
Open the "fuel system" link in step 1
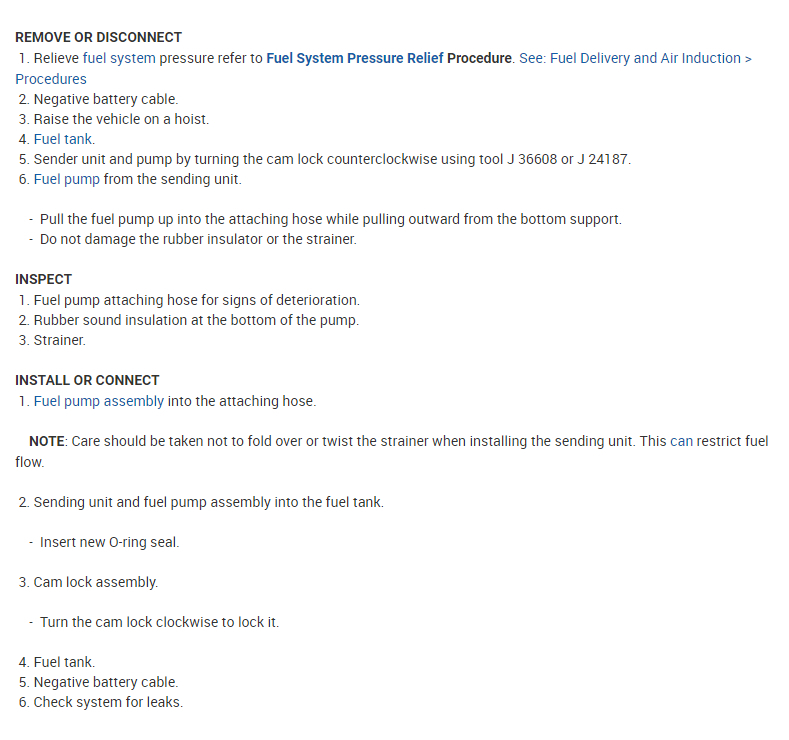tap(119, 58)
